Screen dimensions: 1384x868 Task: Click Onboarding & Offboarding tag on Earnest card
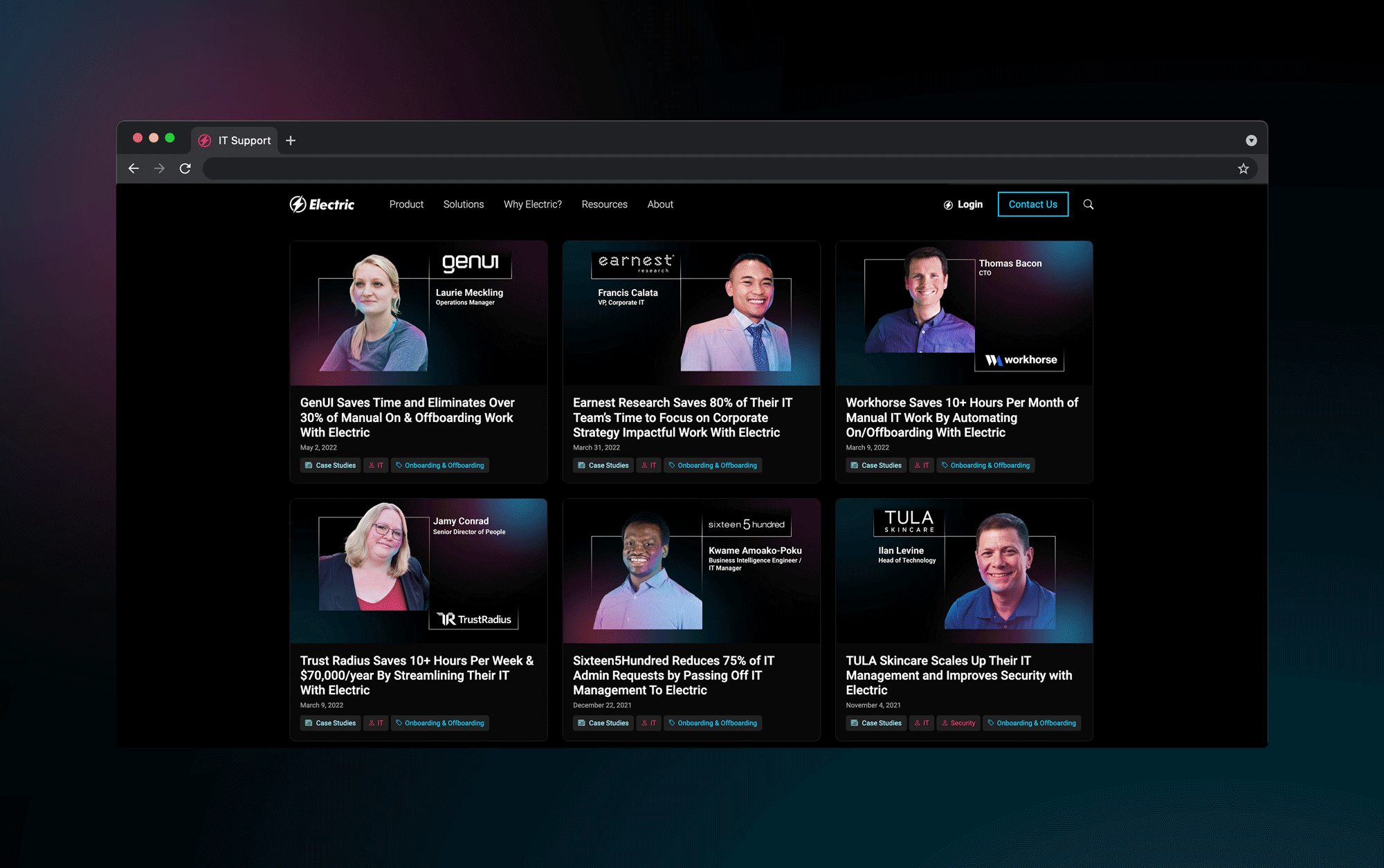point(713,465)
